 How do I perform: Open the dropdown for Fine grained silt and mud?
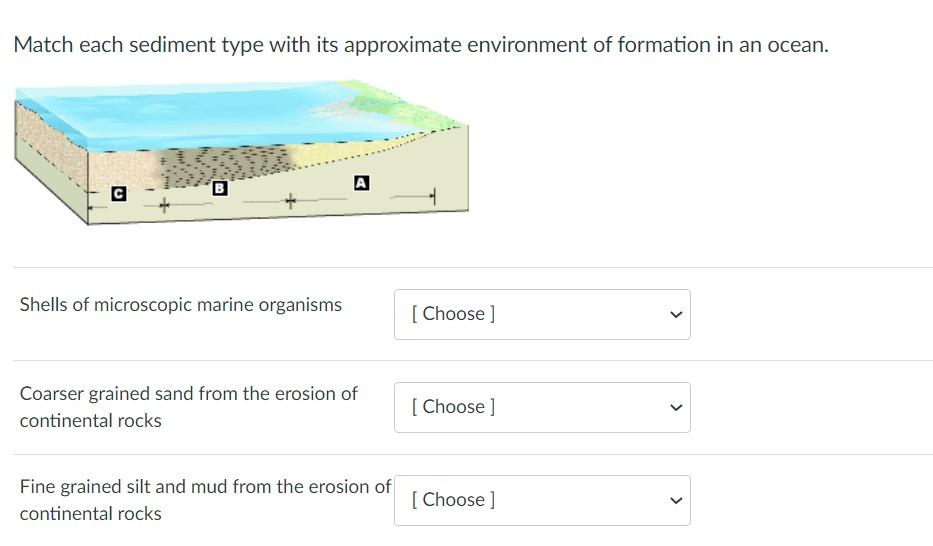click(541, 500)
